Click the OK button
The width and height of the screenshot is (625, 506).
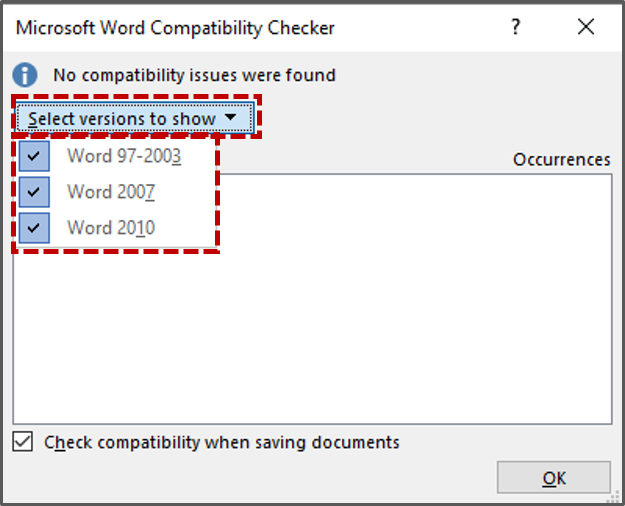point(554,477)
